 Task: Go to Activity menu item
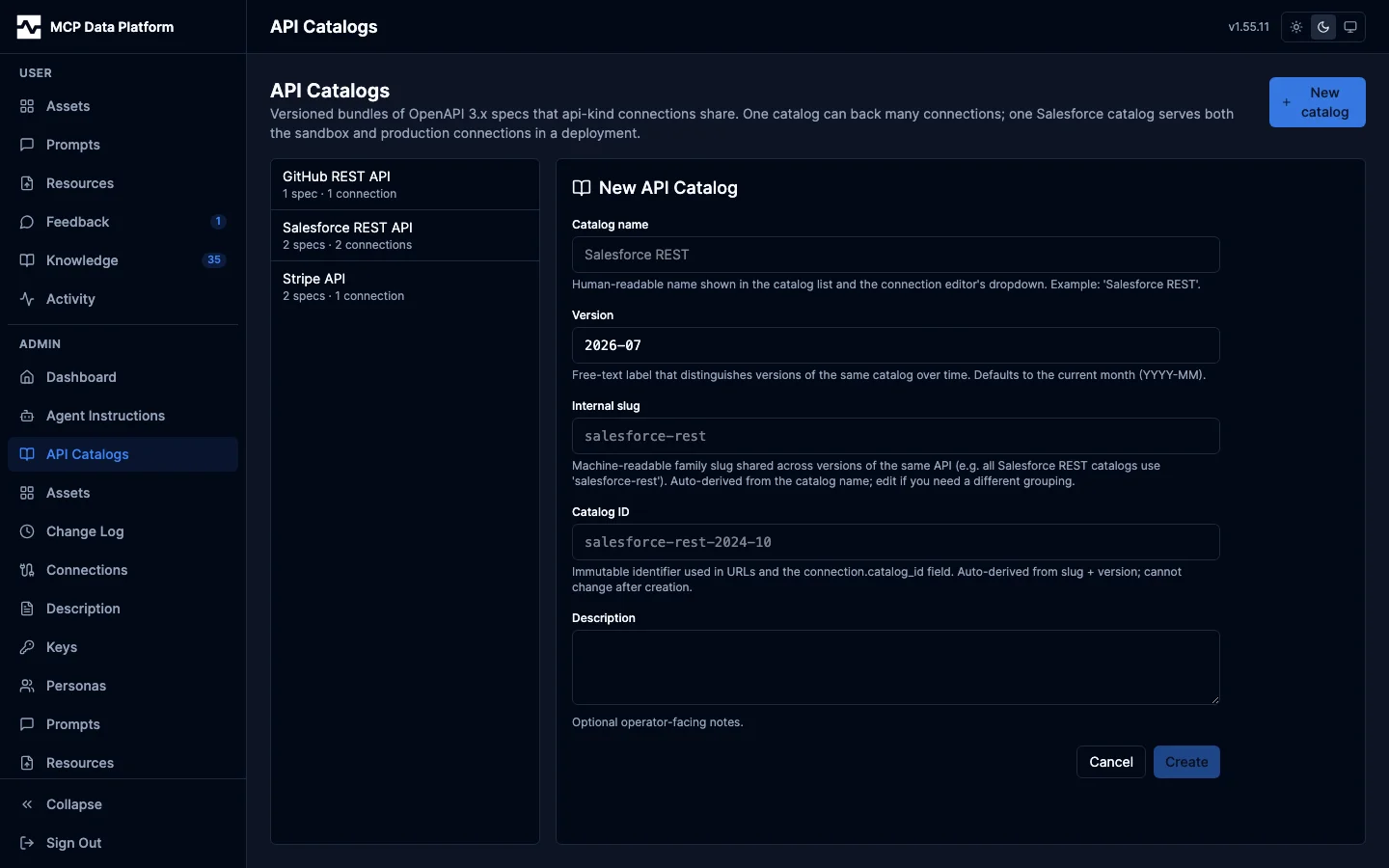pos(123,299)
